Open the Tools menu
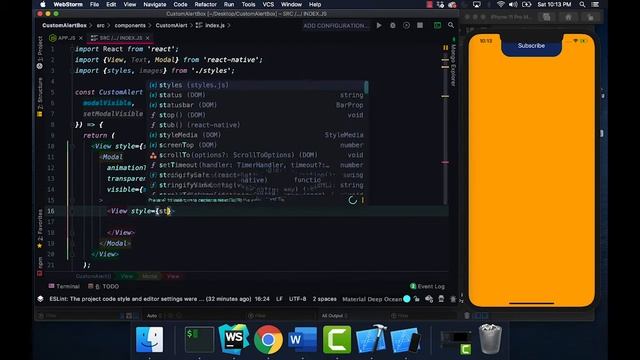This screenshot has width=640, height=360. click(x=248, y=4)
